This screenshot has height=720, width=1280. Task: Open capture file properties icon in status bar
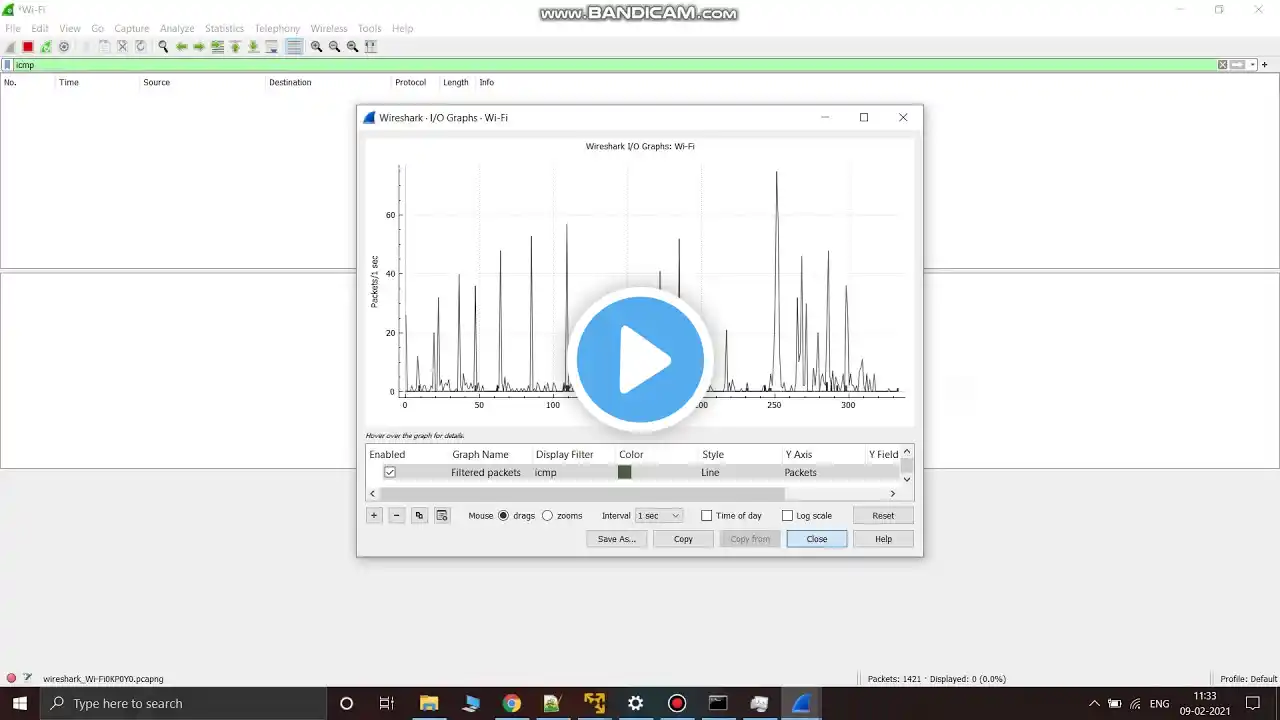28,679
